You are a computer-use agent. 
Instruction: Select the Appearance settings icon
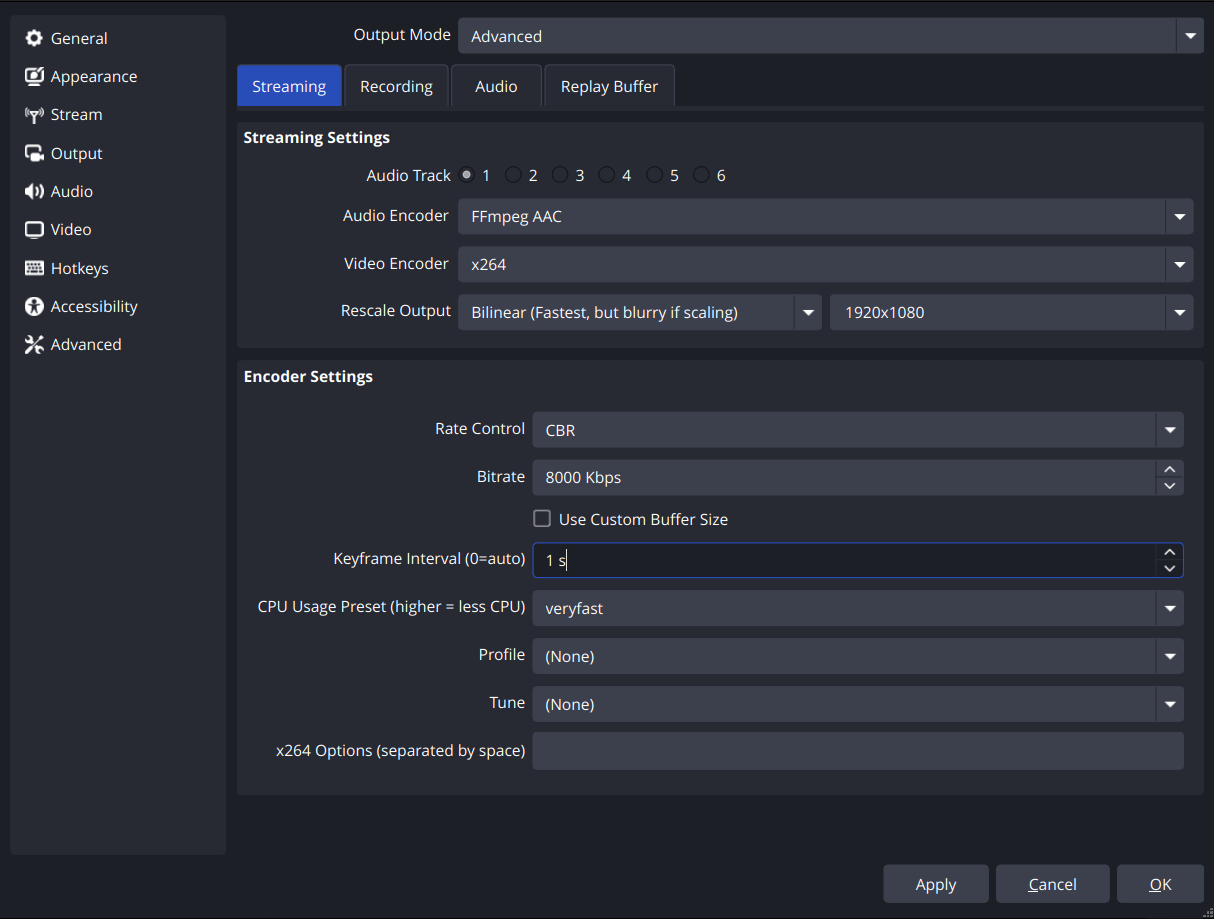point(34,76)
